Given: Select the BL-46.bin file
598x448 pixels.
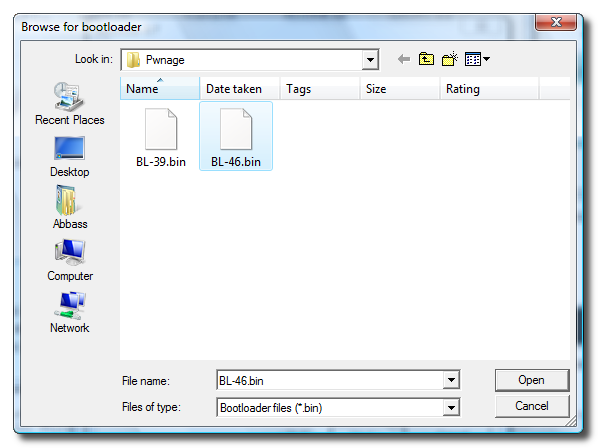Looking at the screenshot, I should (x=236, y=136).
